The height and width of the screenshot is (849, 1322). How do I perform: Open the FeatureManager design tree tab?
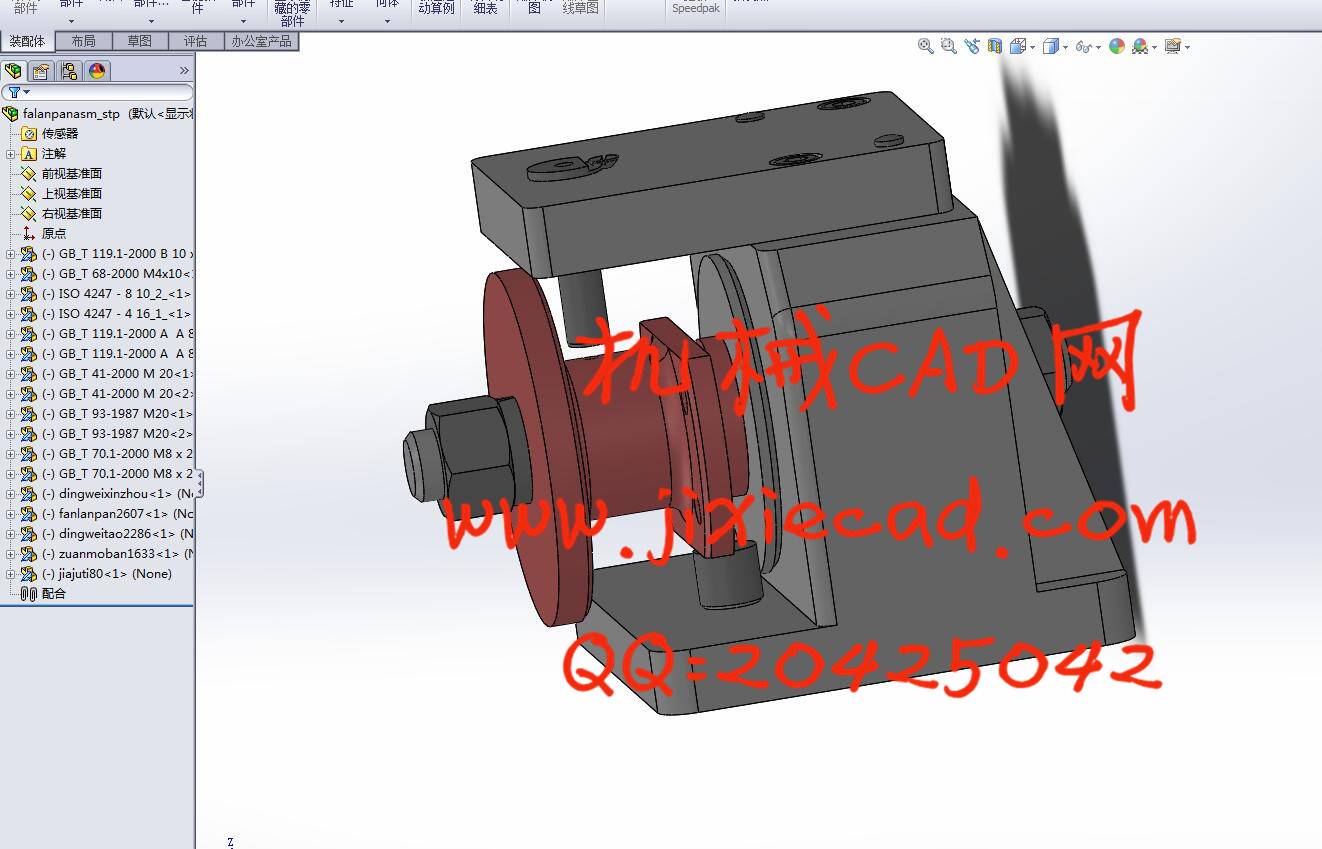pyautogui.click(x=13, y=71)
